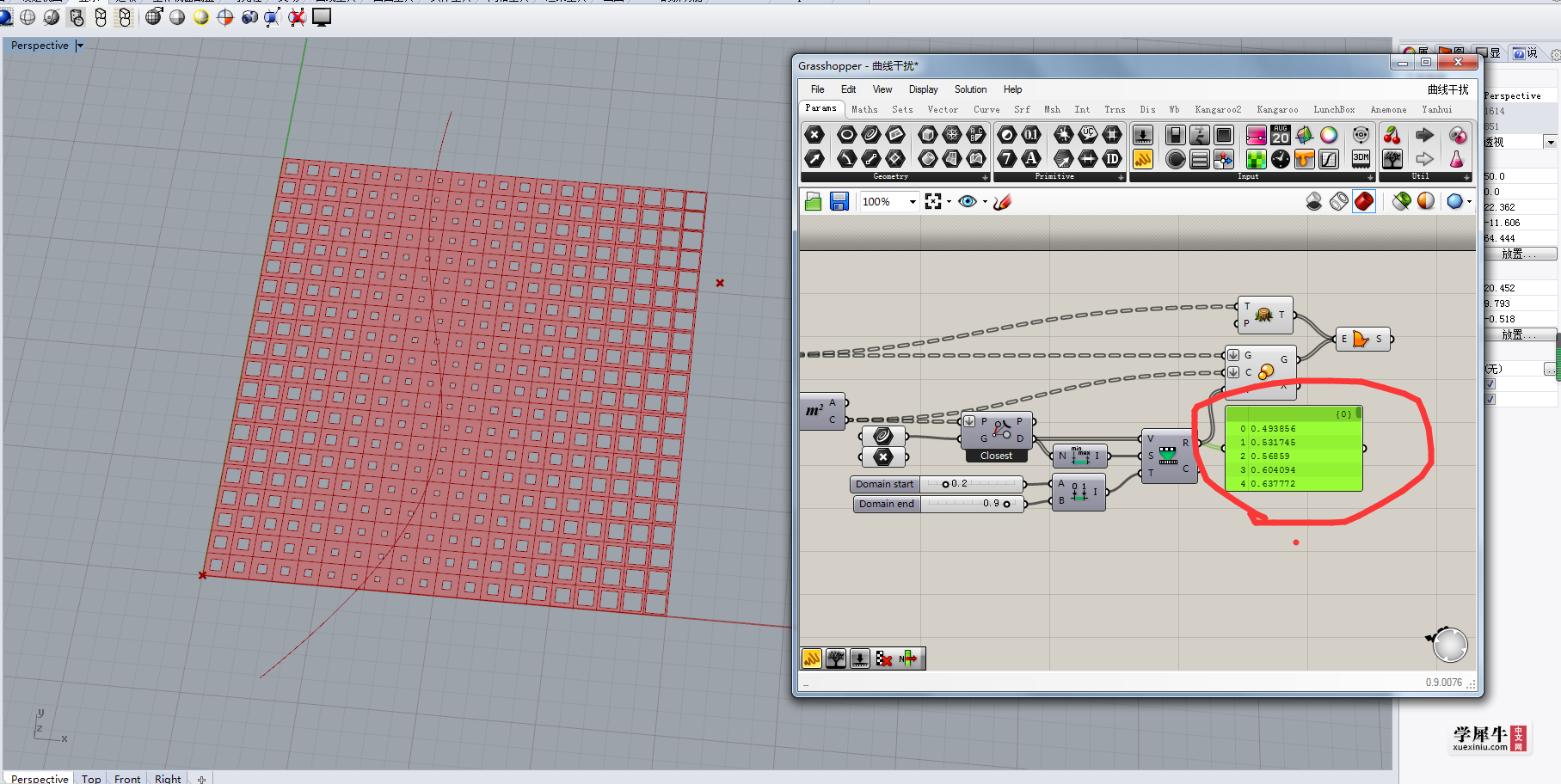Choose the Guid 'ID' parameter icon
This screenshot has height=784, width=1561.
tap(1112, 158)
